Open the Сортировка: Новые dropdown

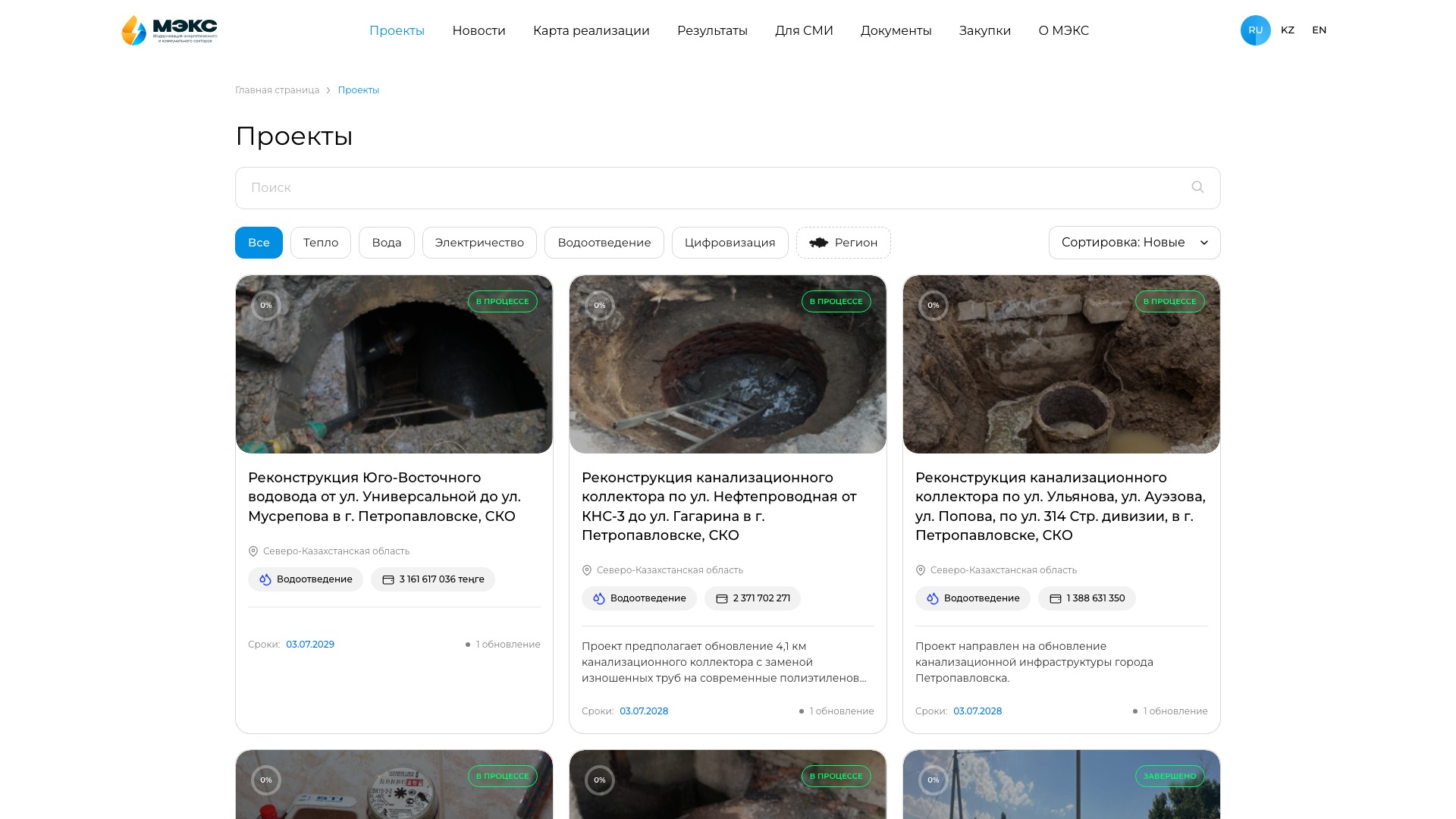coord(1134,243)
